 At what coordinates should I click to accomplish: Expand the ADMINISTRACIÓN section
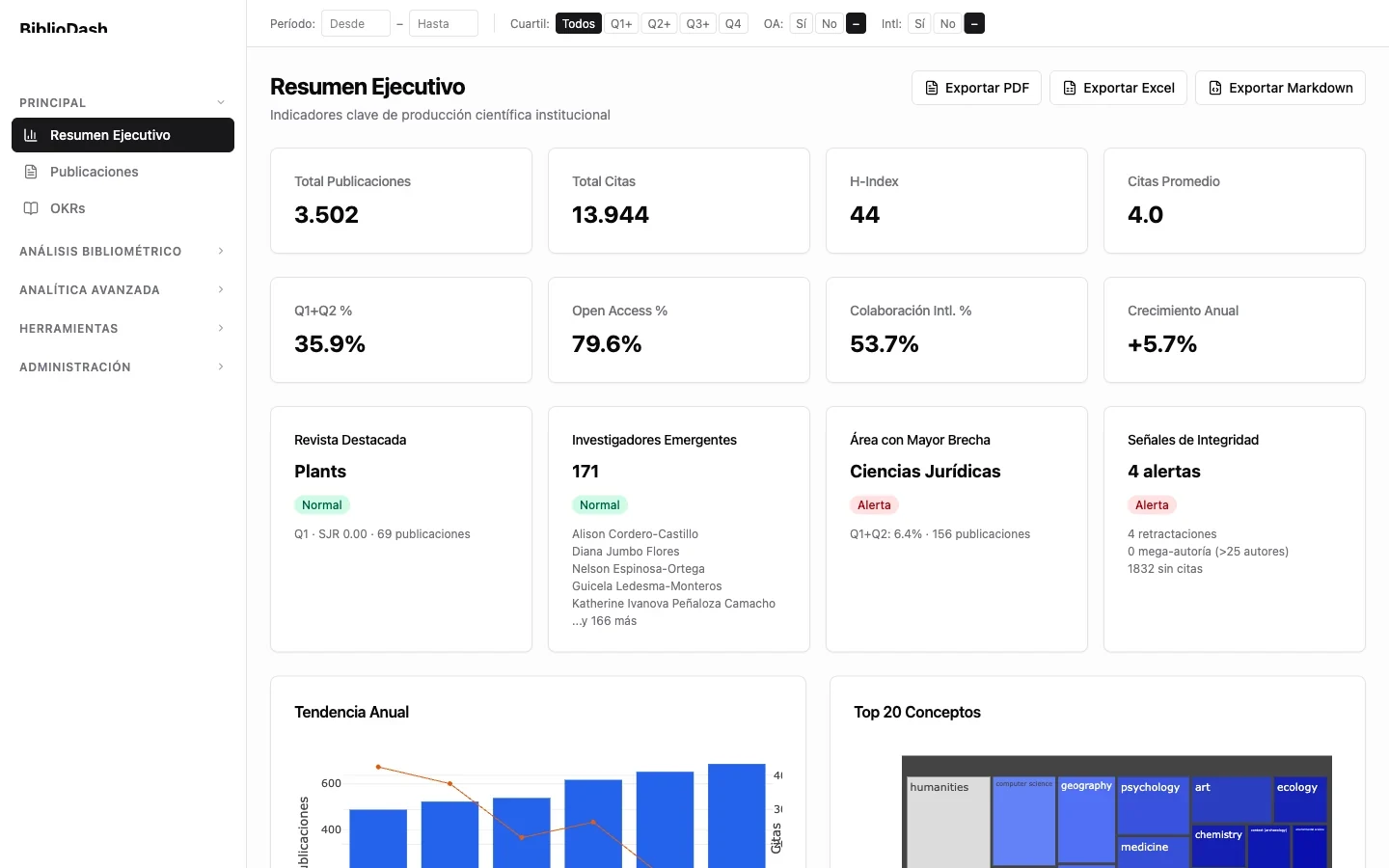coord(123,366)
